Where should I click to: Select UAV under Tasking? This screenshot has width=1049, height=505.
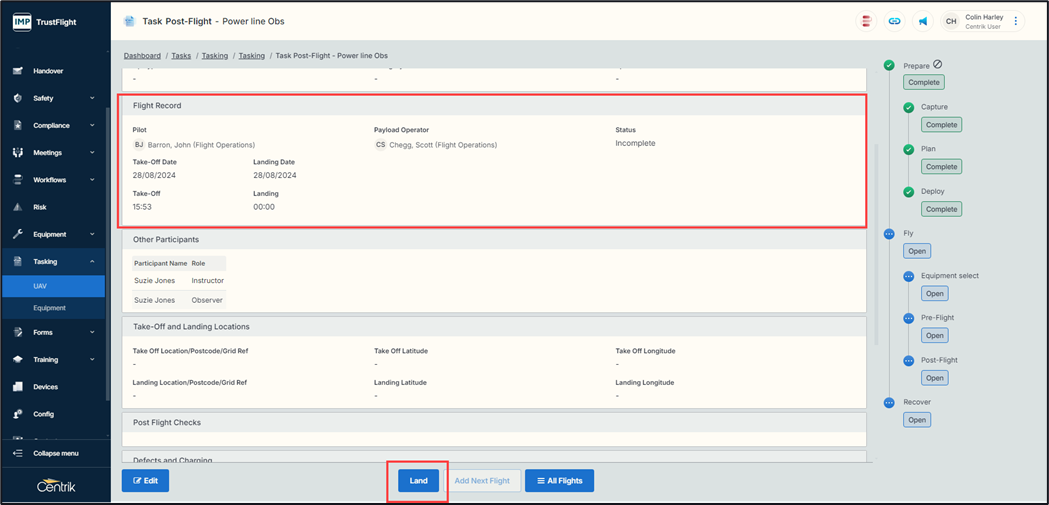click(41, 286)
